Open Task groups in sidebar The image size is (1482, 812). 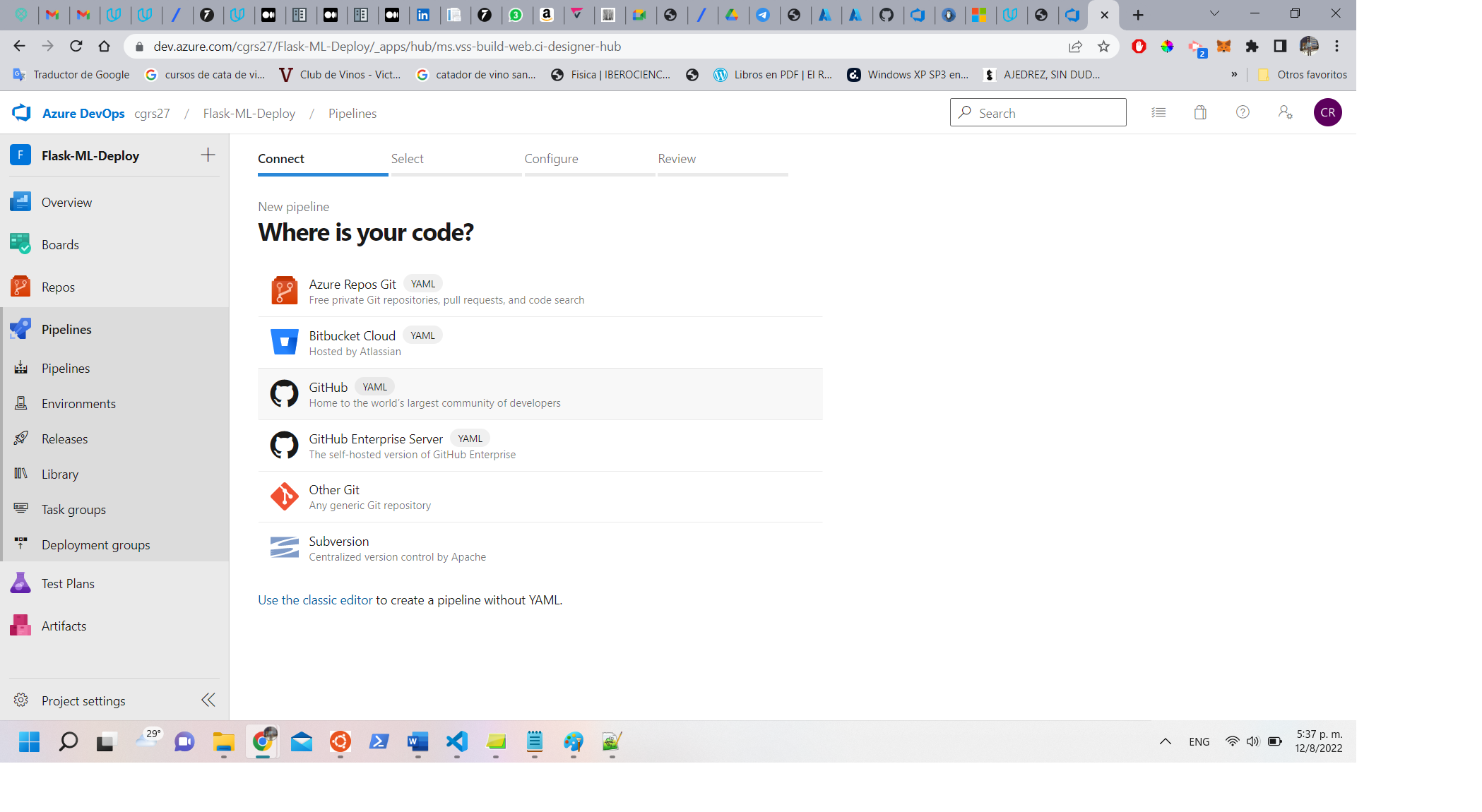(x=72, y=509)
